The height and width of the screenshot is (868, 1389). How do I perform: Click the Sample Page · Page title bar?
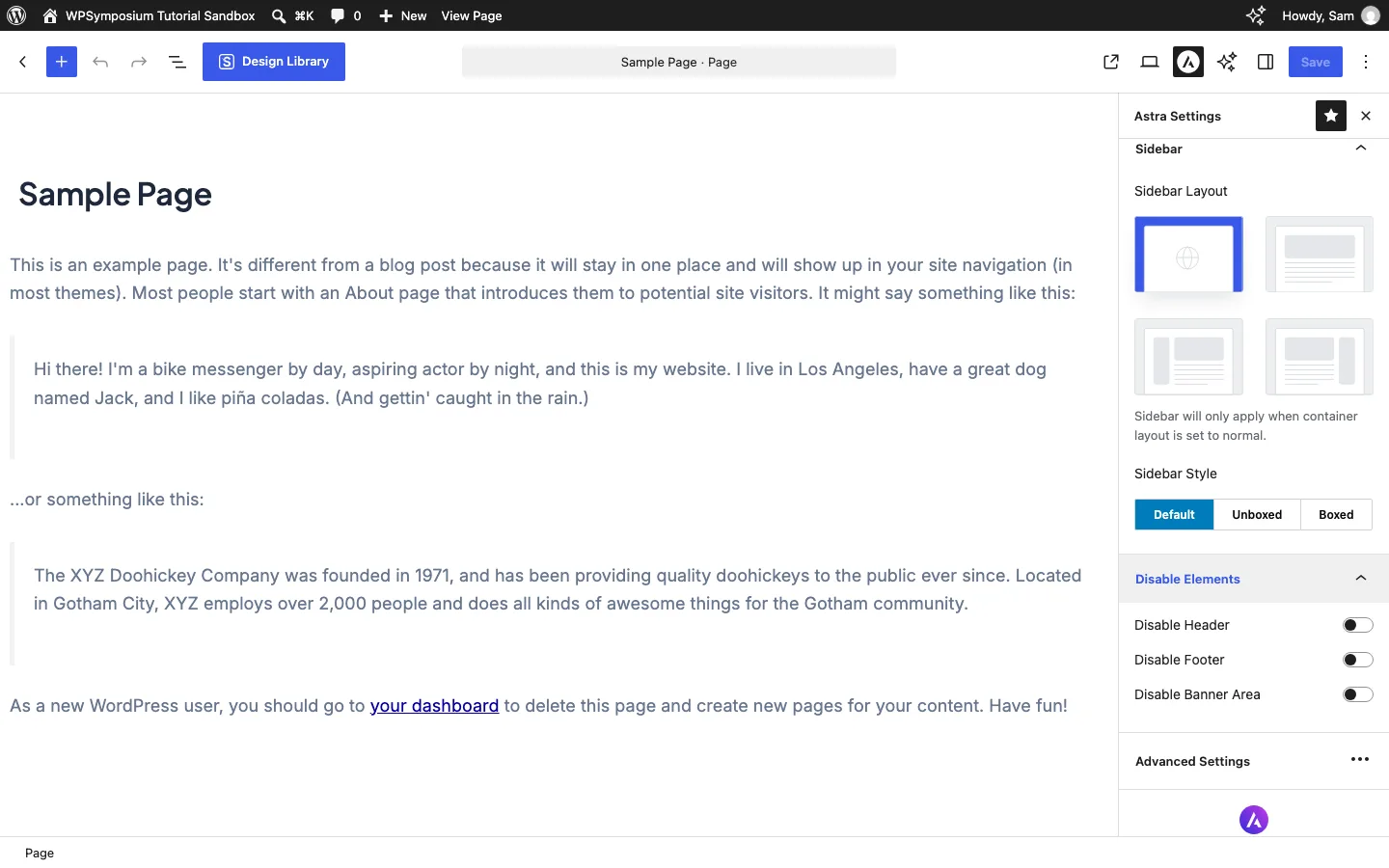679,62
